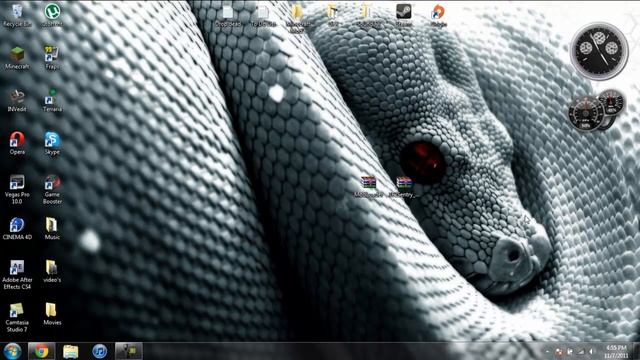Launch the Fraps shortcut

click(52, 58)
